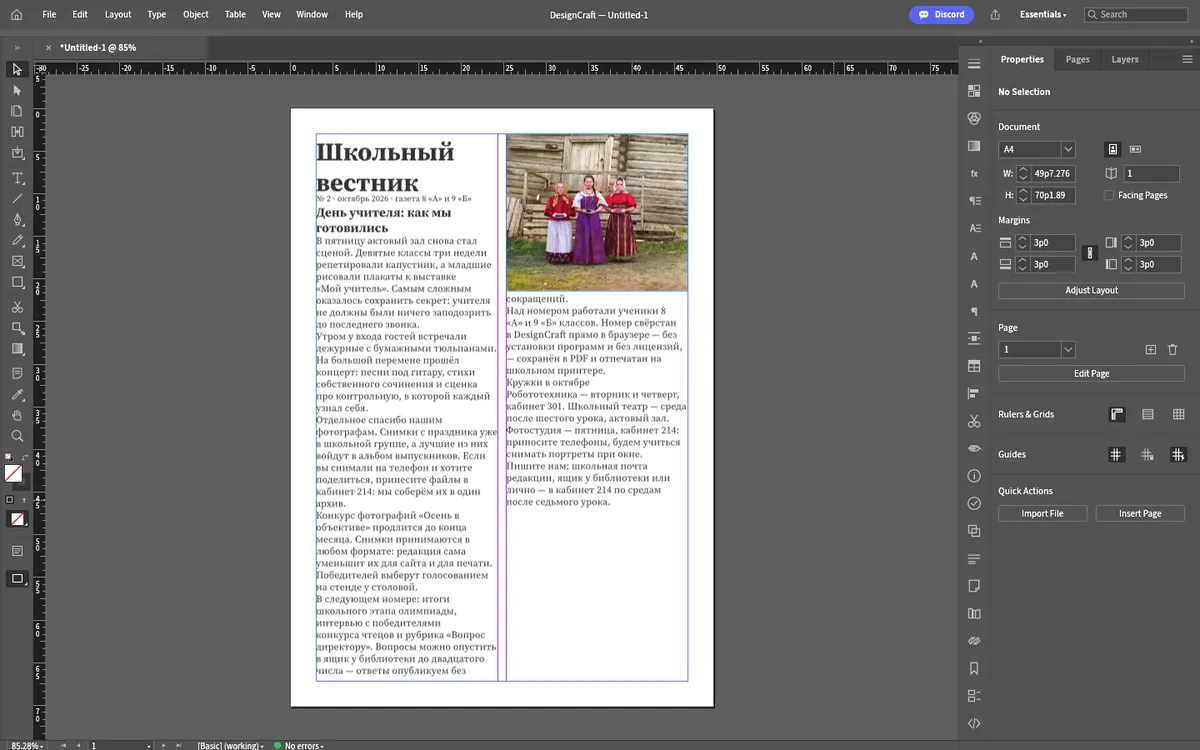The width and height of the screenshot is (1200, 750).
Task: Open the Essentials workspace dropdown
Action: 1043,15
